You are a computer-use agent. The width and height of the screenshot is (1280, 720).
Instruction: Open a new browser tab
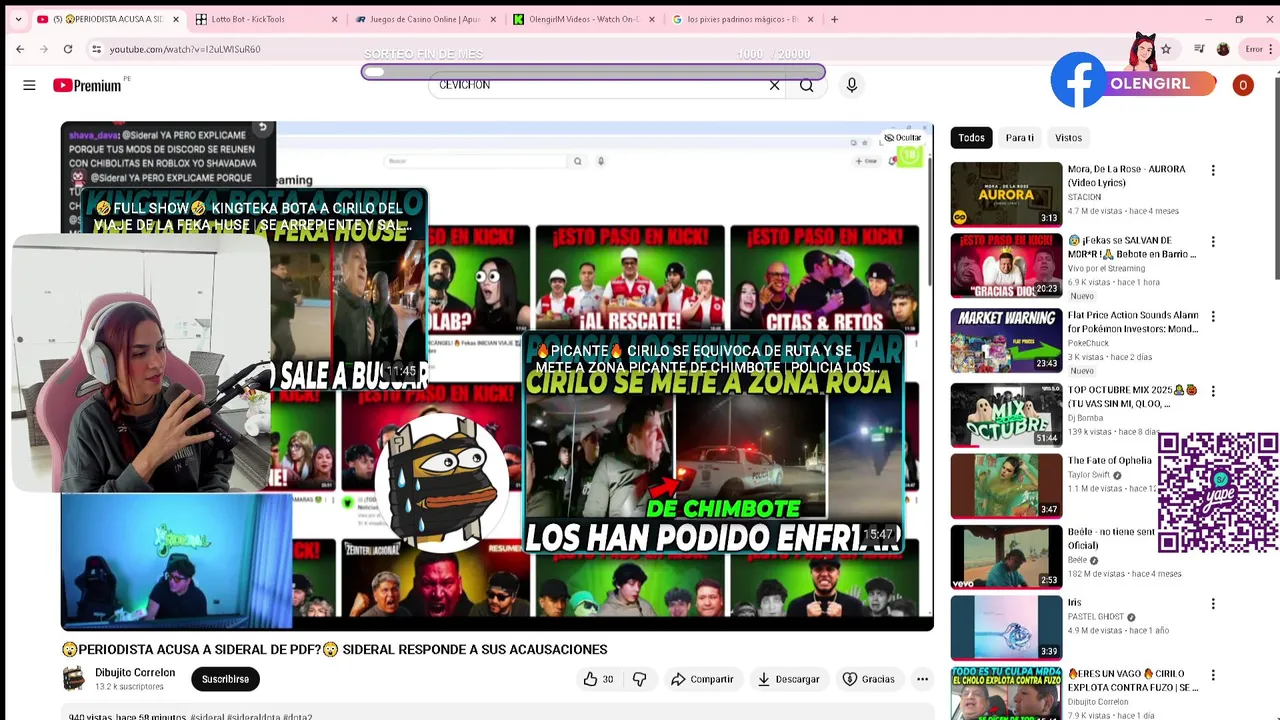tap(834, 19)
